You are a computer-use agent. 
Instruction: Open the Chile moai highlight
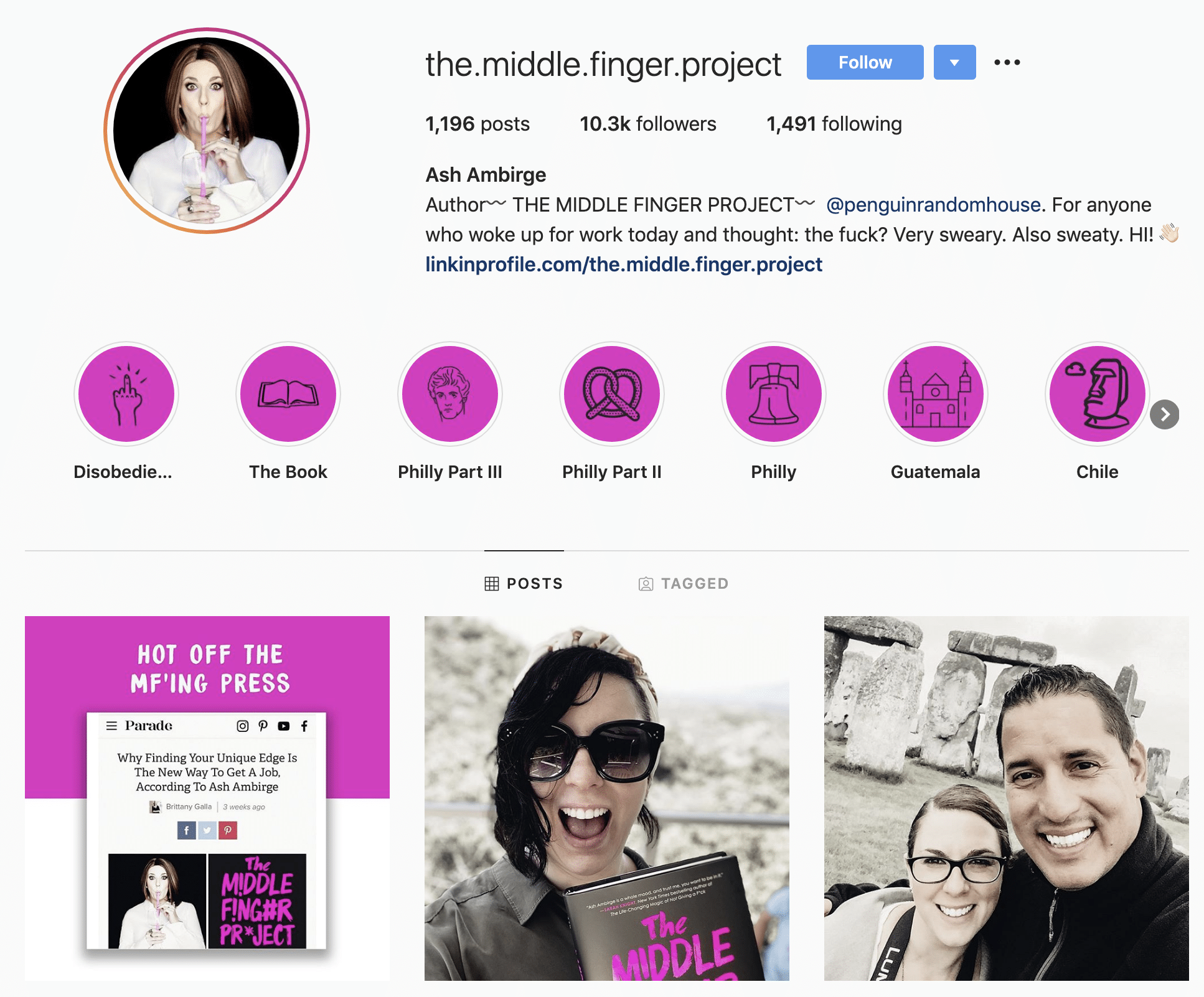click(1098, 394)
